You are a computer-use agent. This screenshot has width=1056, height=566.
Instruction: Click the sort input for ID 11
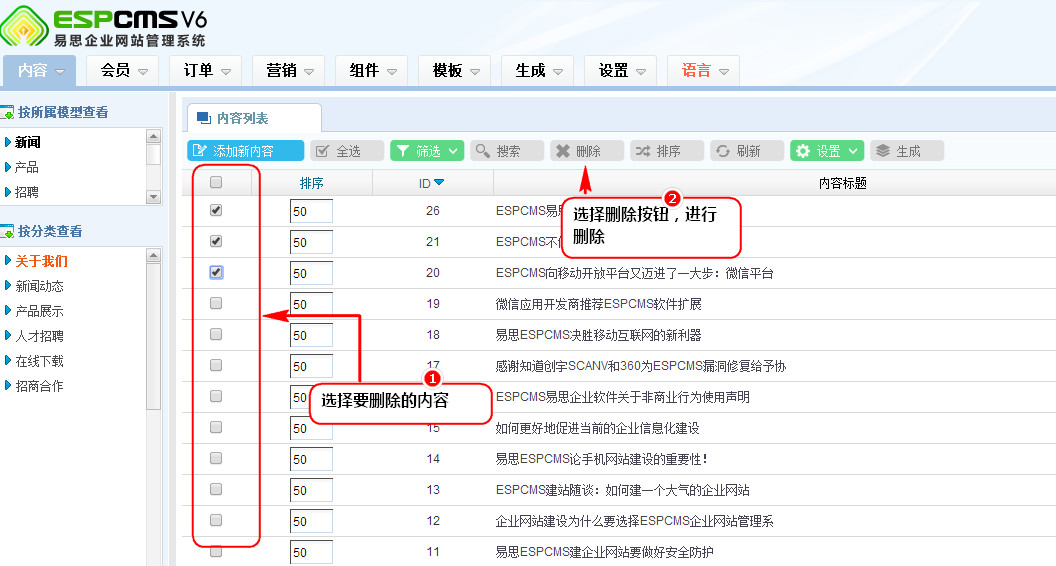coord(311,552)
